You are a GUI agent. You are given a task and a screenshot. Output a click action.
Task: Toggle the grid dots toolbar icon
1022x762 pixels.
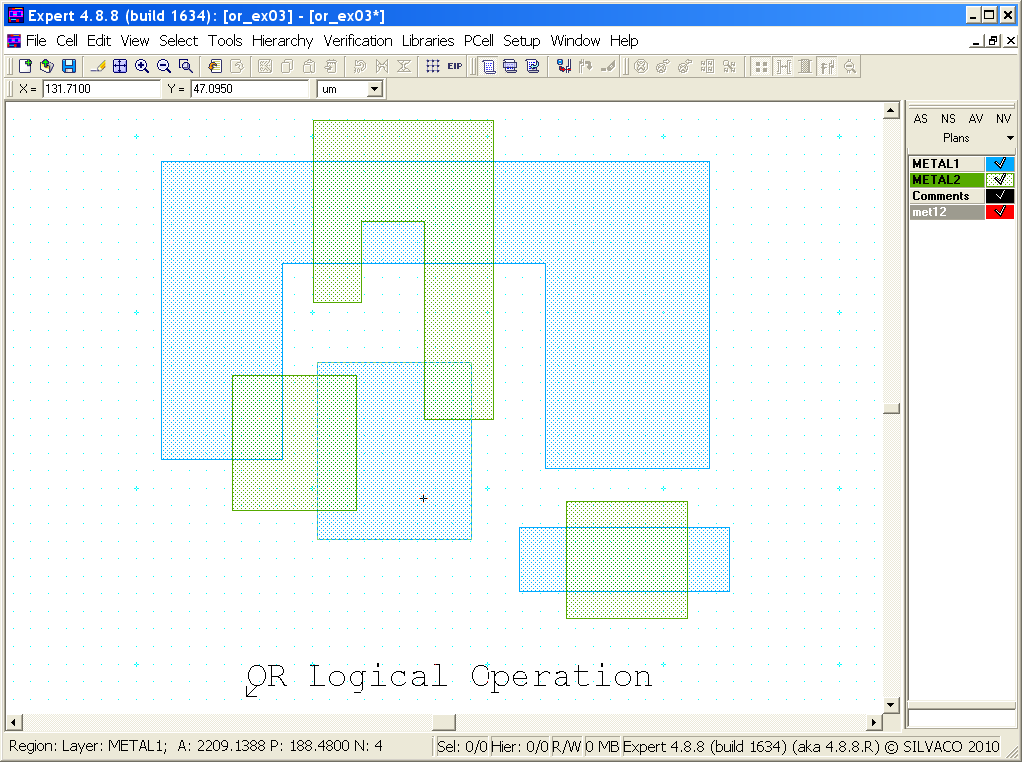(x=432, y=66)
